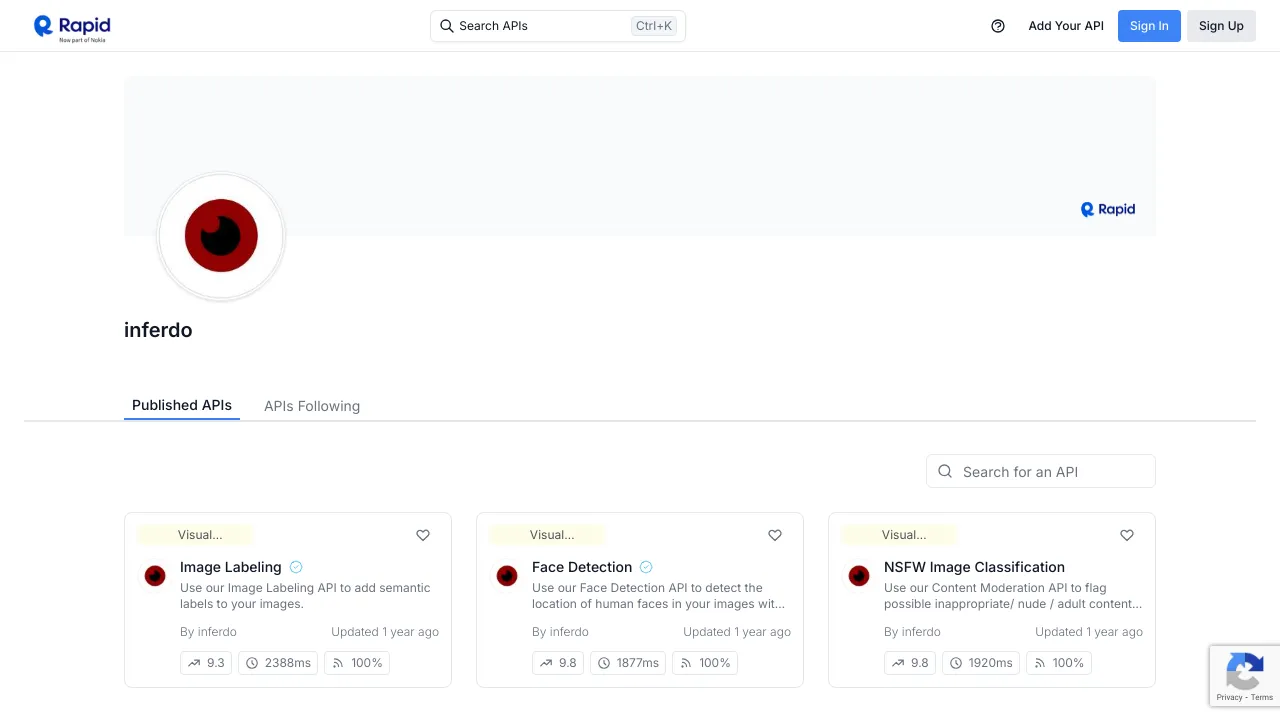The image size is (1280, 720).
Task: Favorite the Image Labeling API heart icon
Action: (x=423, y=535)
